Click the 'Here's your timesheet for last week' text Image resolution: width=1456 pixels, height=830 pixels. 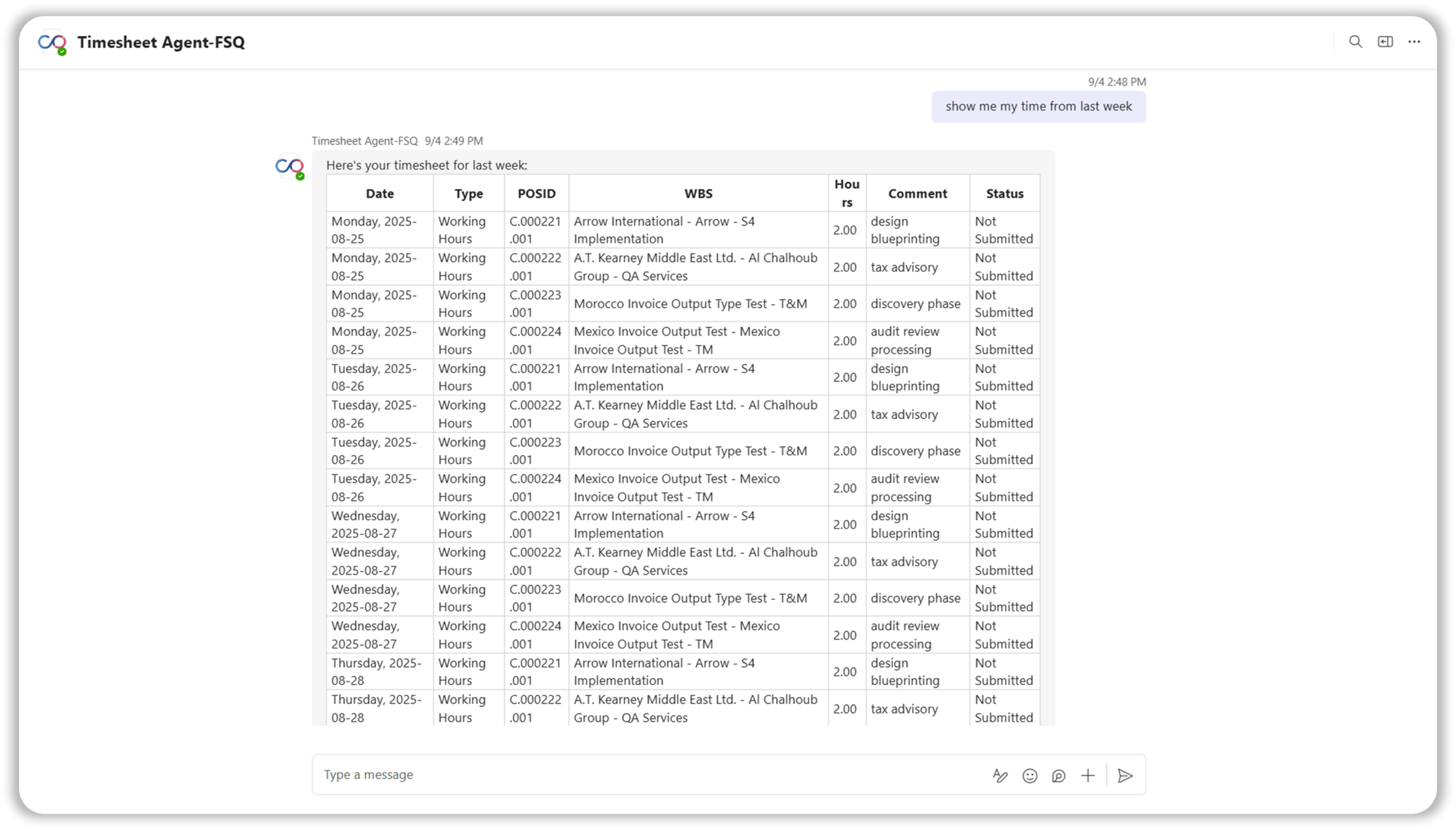coord(427,166)
